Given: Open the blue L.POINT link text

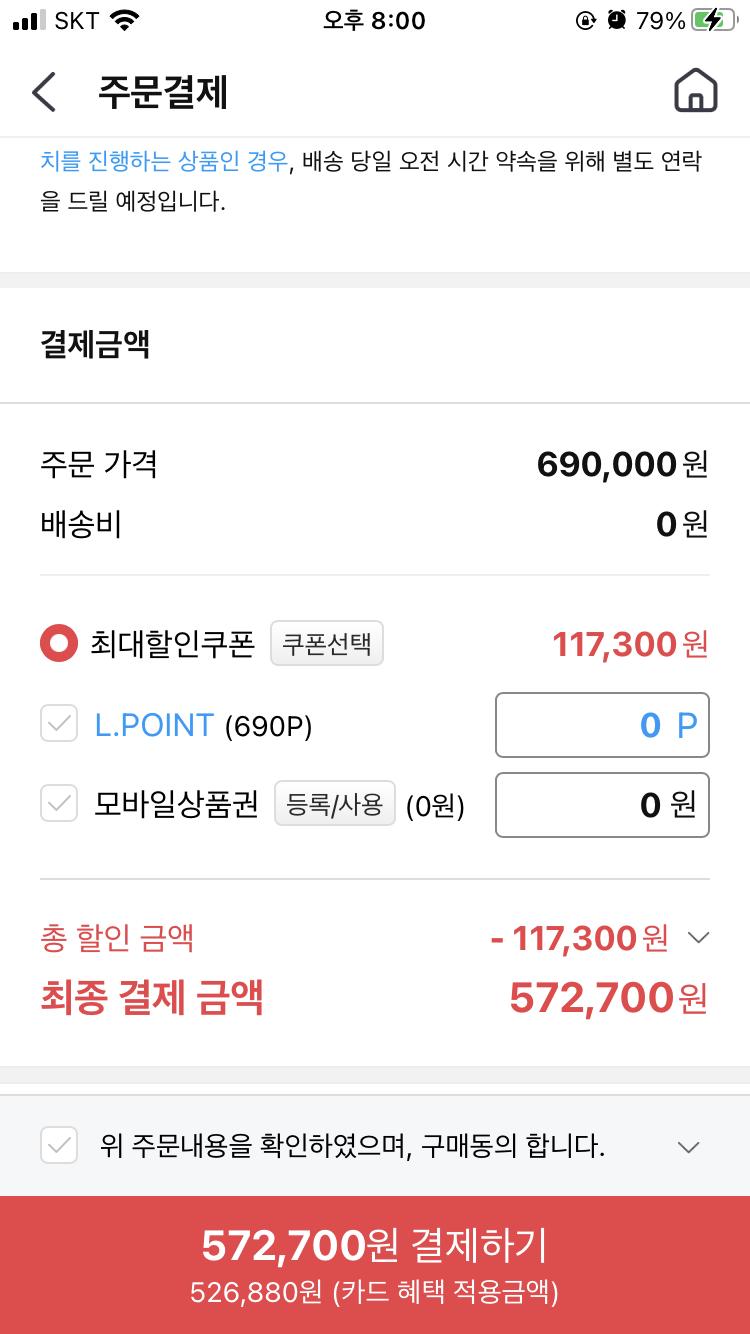Looking at the screenshot, I should pyautogui.click(x=154, y=725).
